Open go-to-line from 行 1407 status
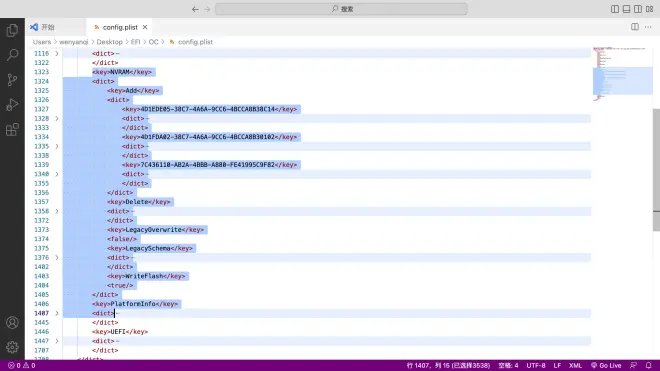Screen dimensions: 660x371 [448, 366]
